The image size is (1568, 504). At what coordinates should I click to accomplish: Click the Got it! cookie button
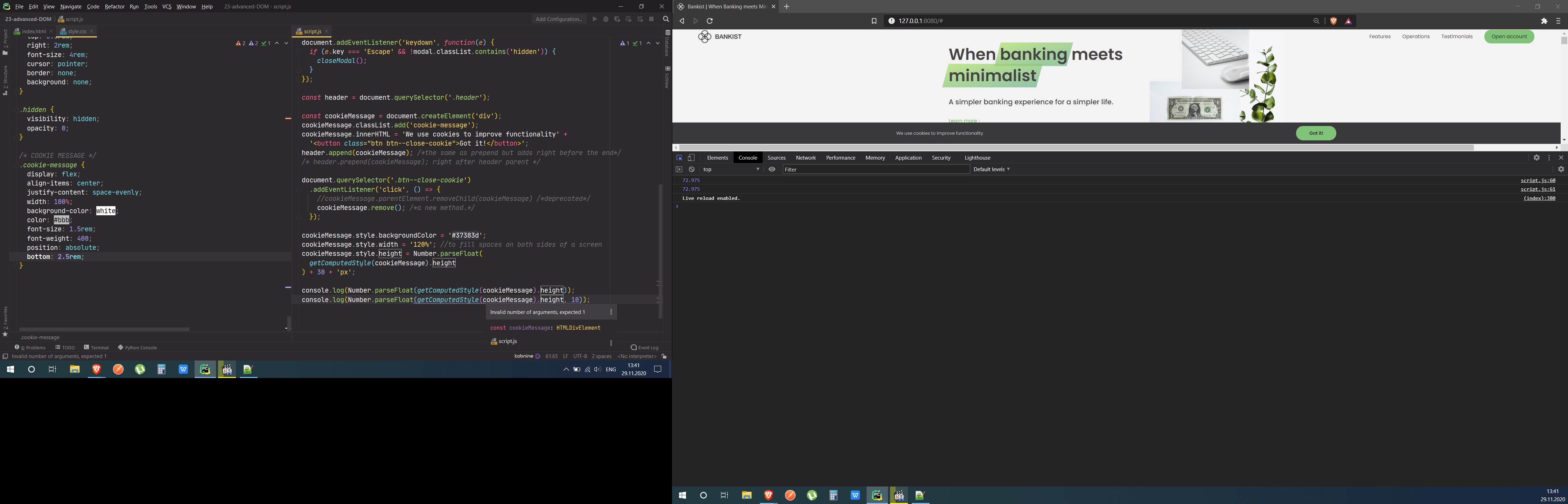[1315, 133]
